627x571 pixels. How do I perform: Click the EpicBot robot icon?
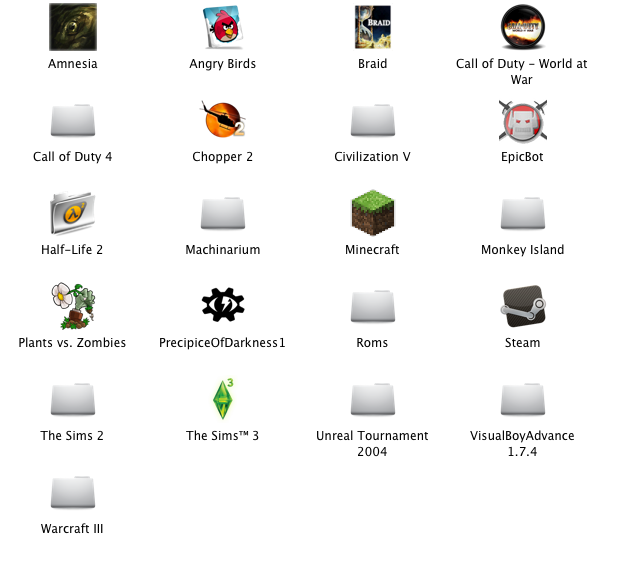click(522, 120)
